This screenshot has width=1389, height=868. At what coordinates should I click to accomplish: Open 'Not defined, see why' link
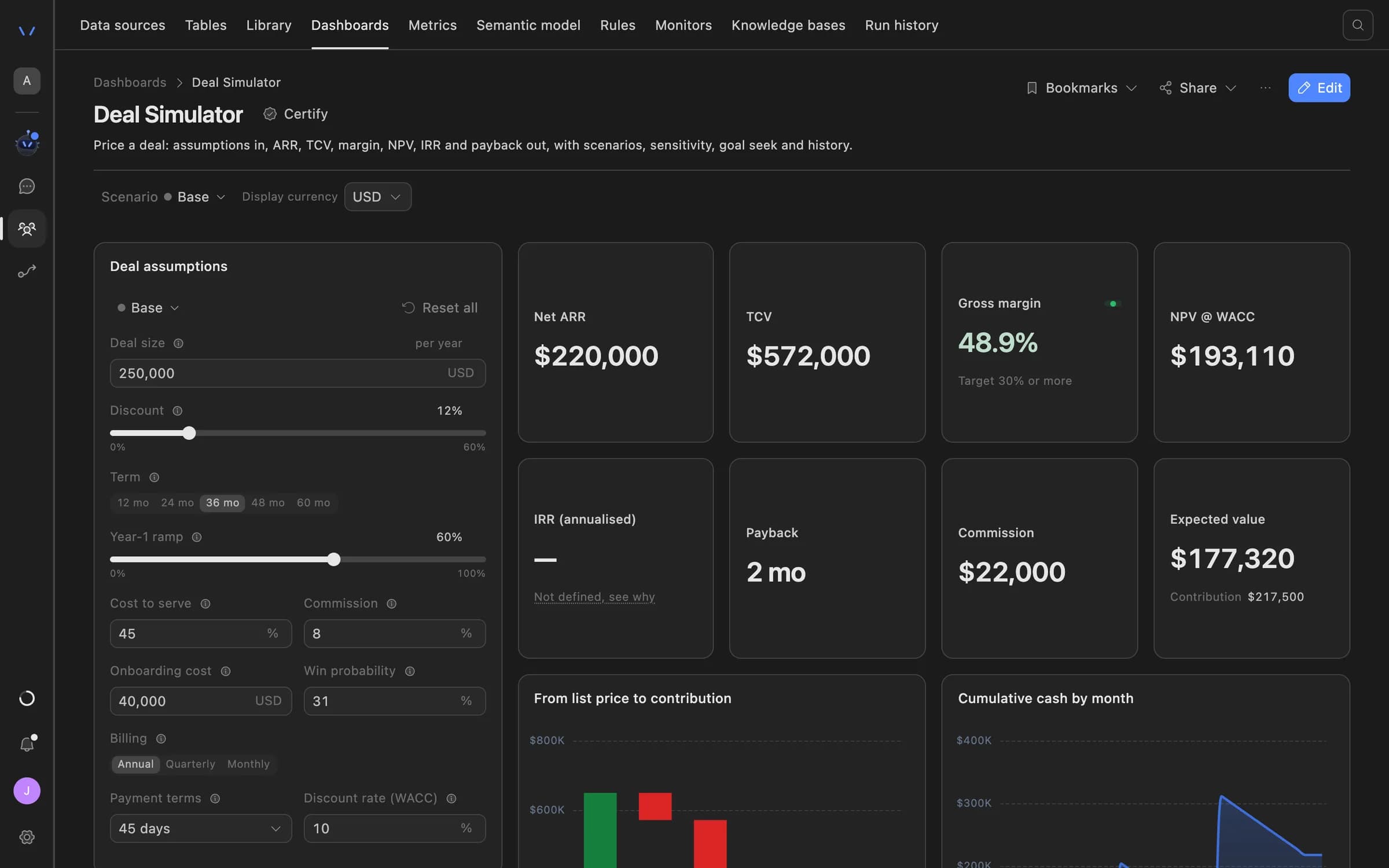(594, 597)
